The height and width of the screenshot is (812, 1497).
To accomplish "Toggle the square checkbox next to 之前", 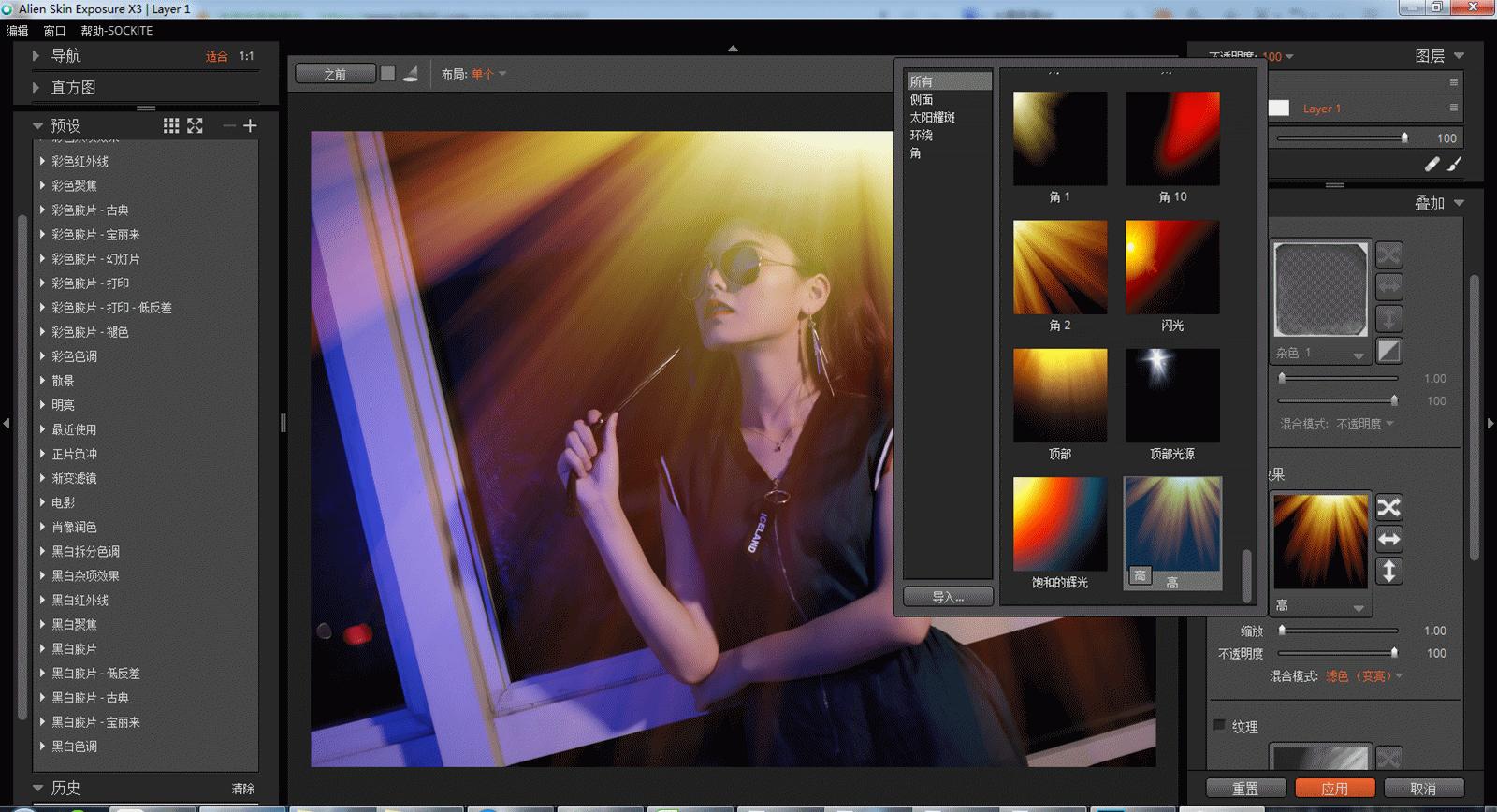I will click(387, 74).
